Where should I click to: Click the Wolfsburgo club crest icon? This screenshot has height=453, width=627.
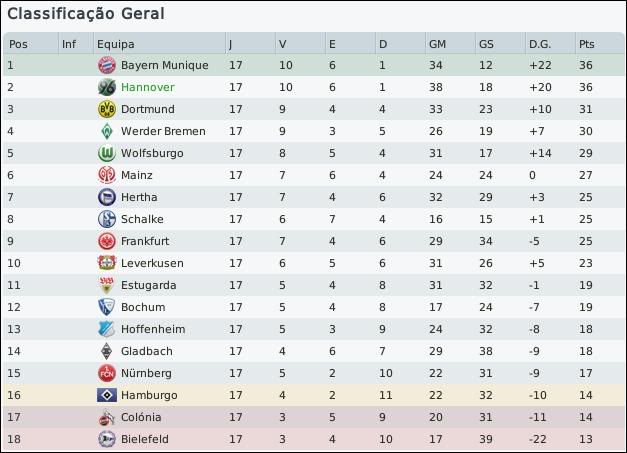[x=106, y=153]
